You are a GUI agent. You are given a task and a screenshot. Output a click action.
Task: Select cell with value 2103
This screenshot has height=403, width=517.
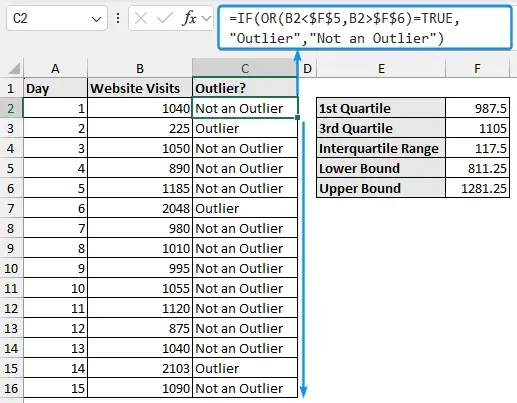coord(140,368)
